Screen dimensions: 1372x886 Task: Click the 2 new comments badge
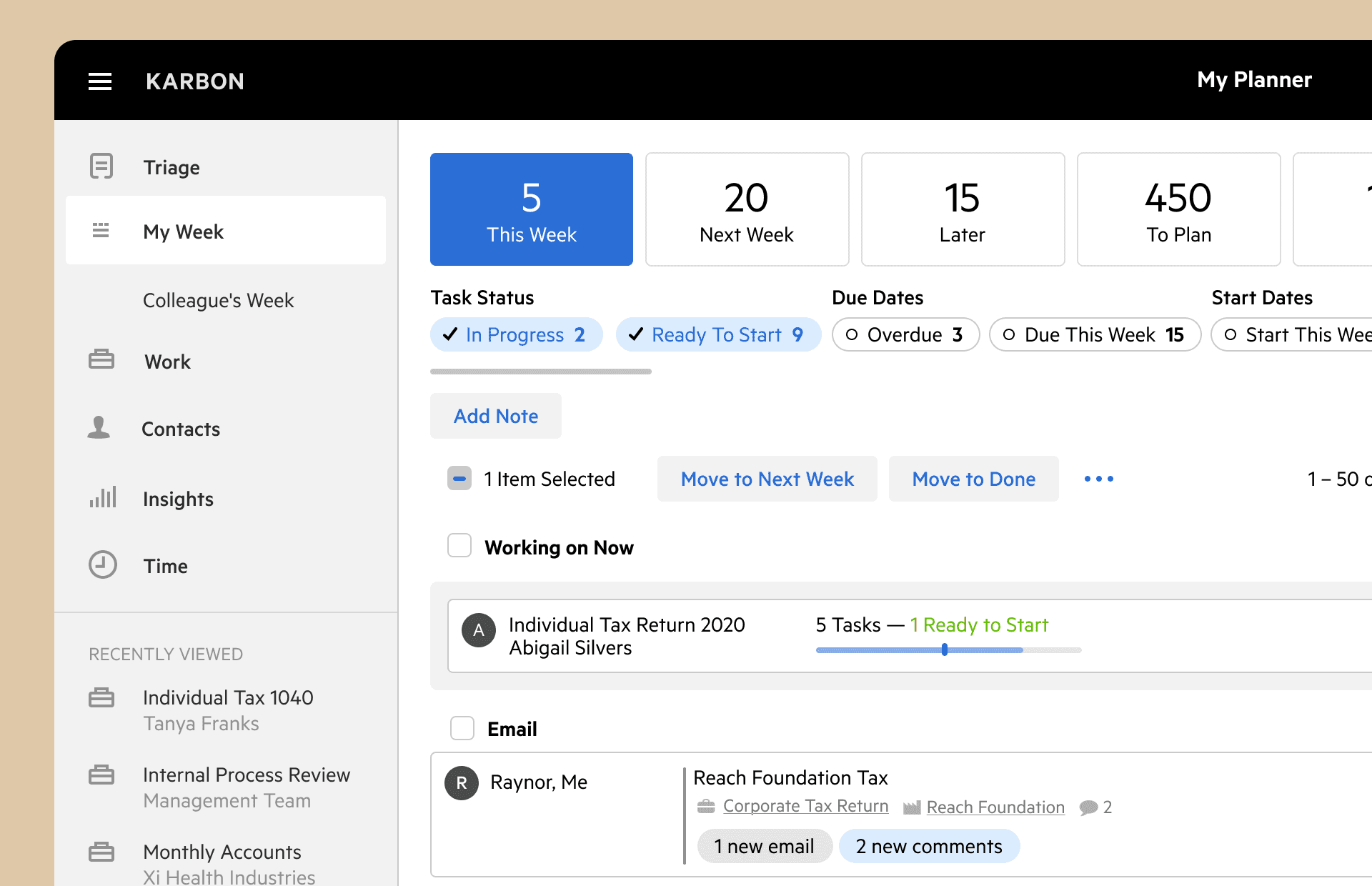[x=930, y=846]
